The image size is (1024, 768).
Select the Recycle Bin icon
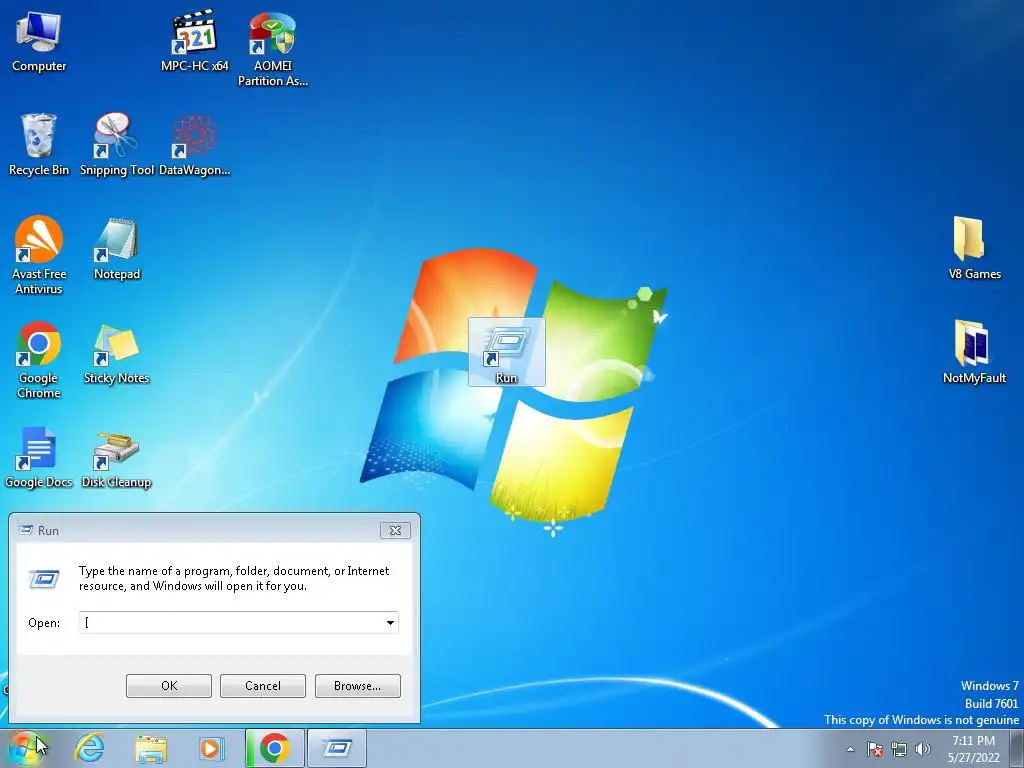point(39,145)
